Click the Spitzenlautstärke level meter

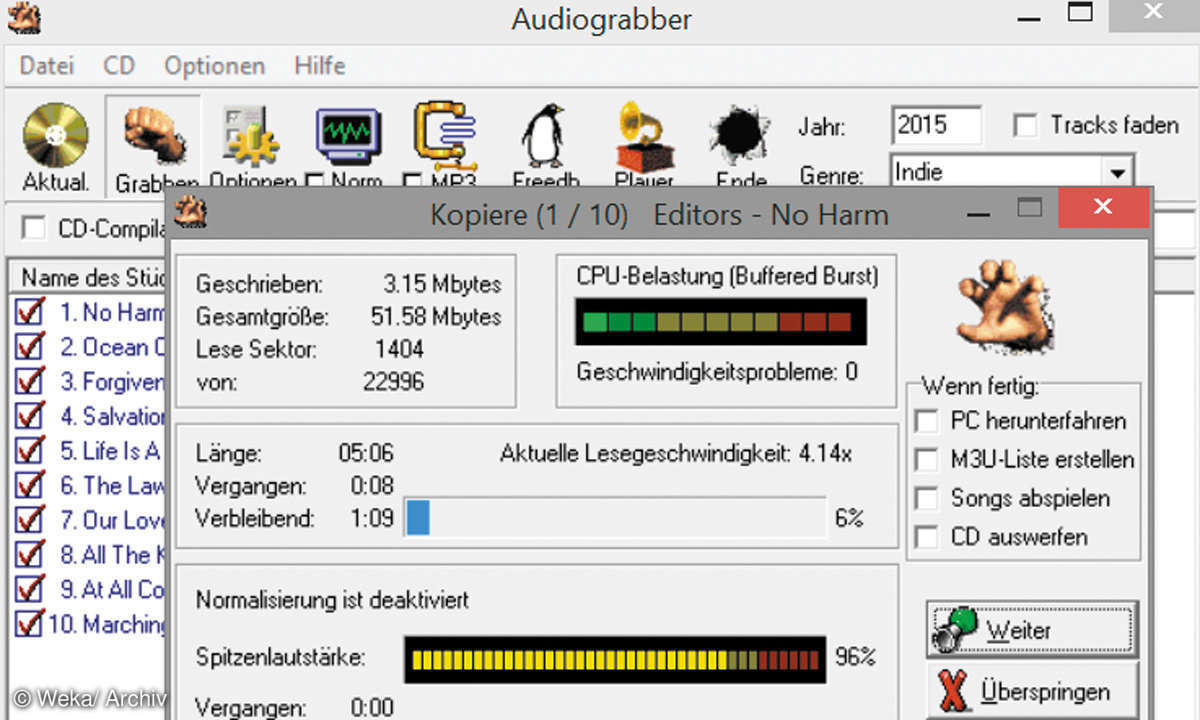coord(615,659)
